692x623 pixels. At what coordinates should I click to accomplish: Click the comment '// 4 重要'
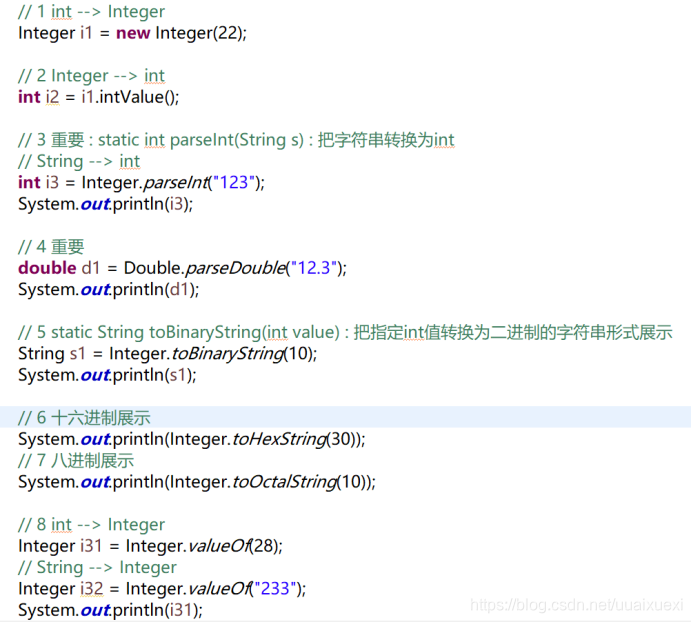[51, 247]
